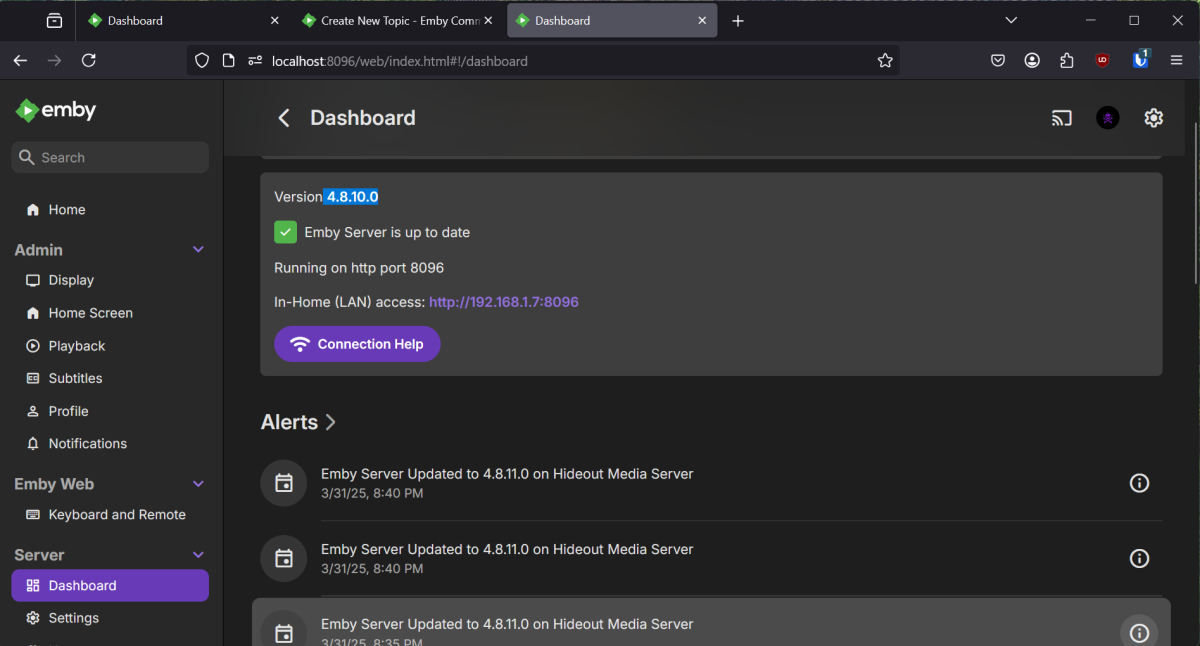This screenshot has width=1200, height=646.
Task: Collapse the Emby Web section in the sidebar
Action: tap(198, 484)
